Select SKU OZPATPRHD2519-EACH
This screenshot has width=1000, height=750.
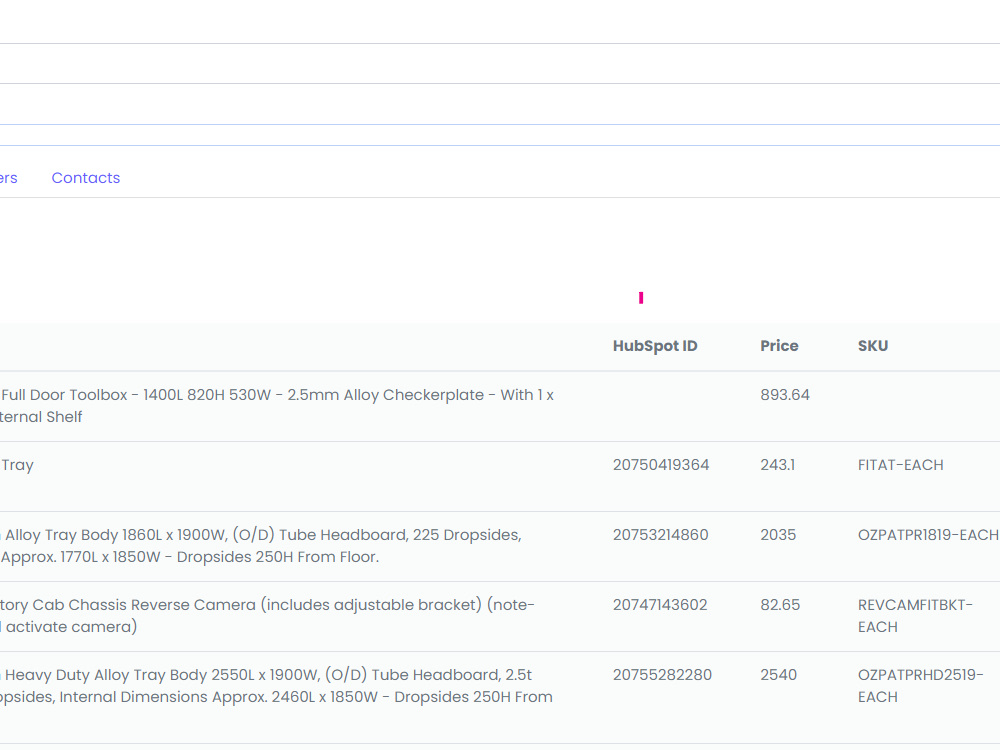[920, 686]
